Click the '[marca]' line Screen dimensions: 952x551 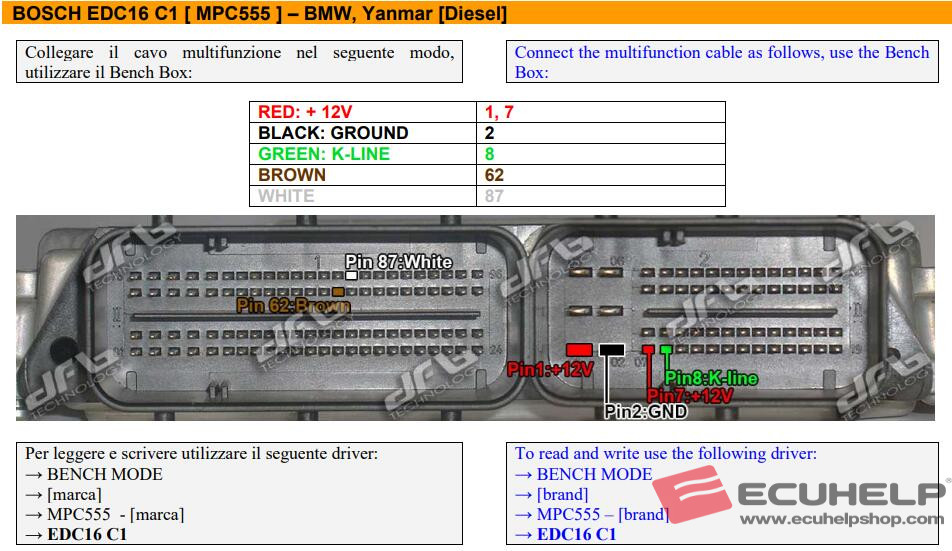point(63,495)
